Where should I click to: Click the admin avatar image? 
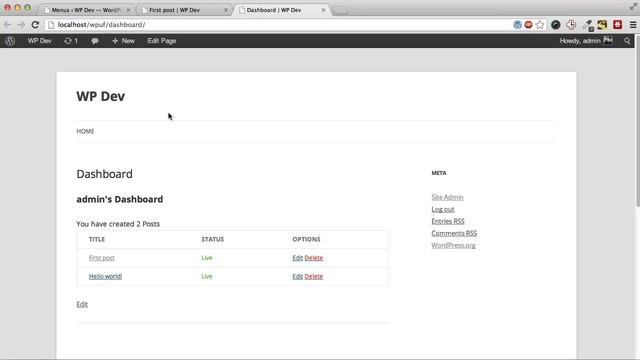[608, 40]
